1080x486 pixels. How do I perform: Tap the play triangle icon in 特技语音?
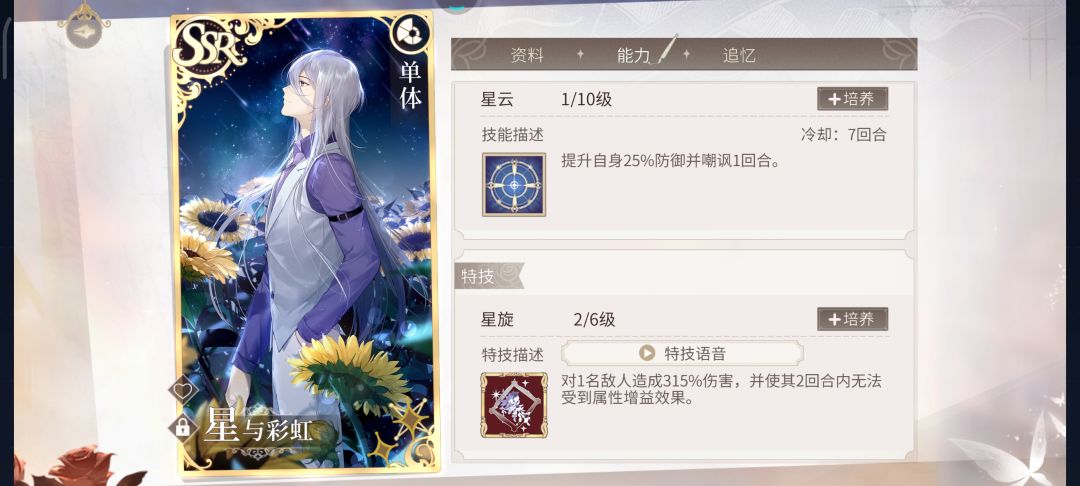coord(647,353)
